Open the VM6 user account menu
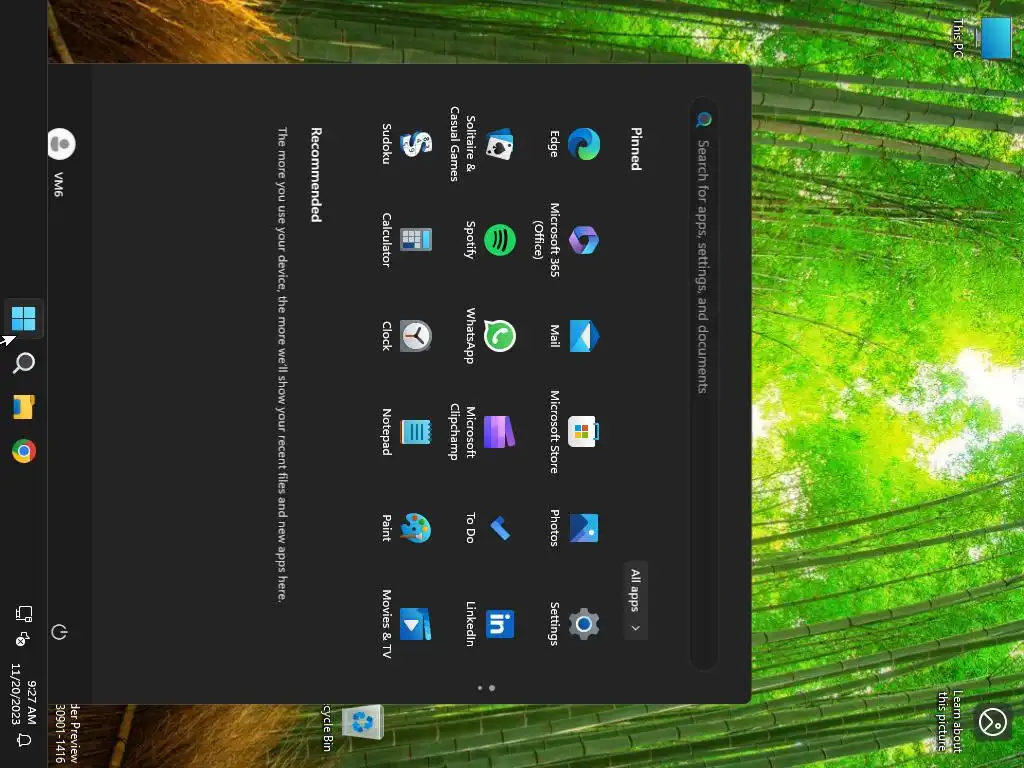The height and width of the screenshot is (768, 1024). pos(61,162)
